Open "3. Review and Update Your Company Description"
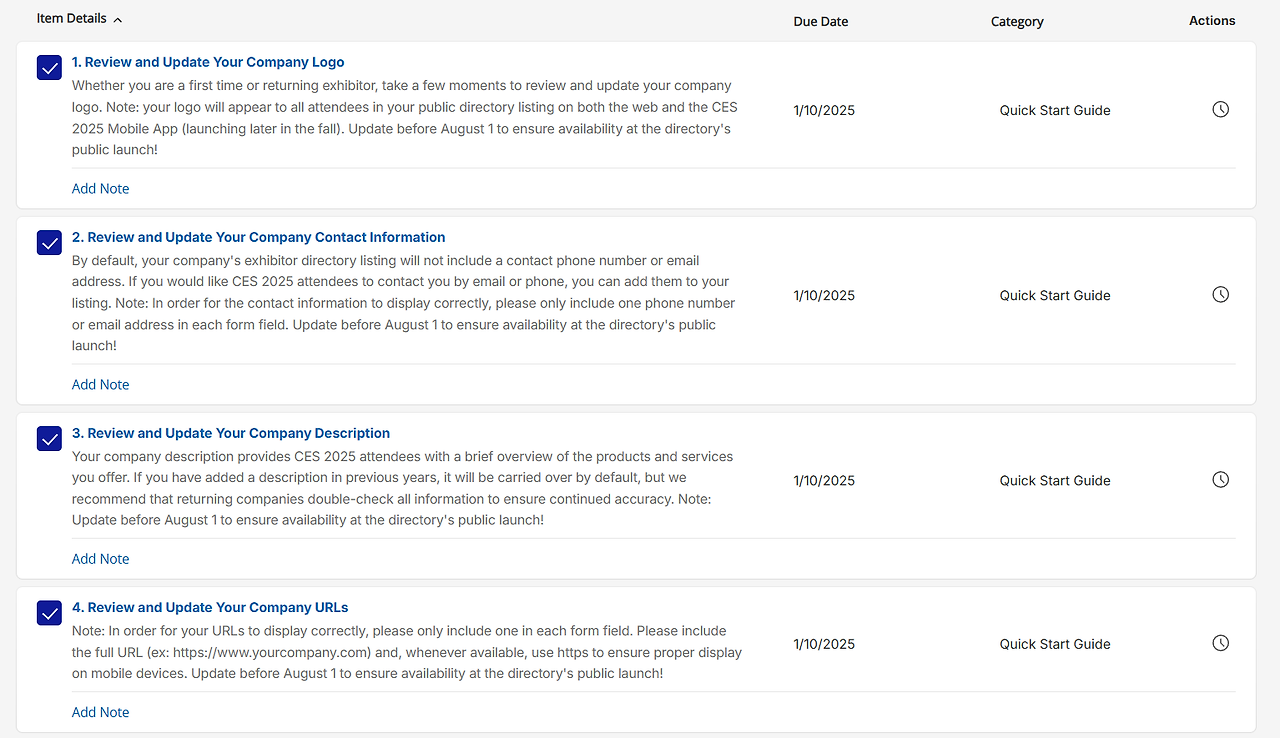The width and height of the screenshot is (1280, 738). [x=230, y=433]
